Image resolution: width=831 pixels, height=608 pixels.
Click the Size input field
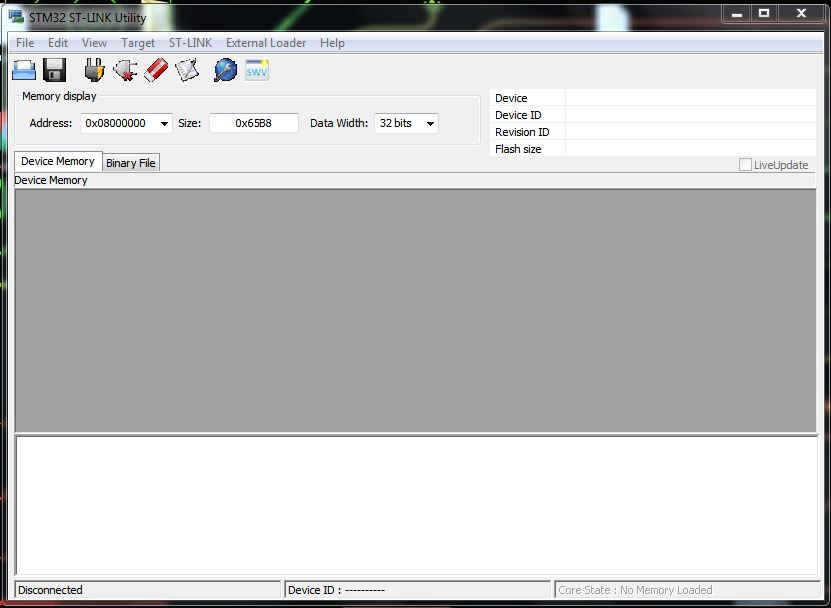254,123
